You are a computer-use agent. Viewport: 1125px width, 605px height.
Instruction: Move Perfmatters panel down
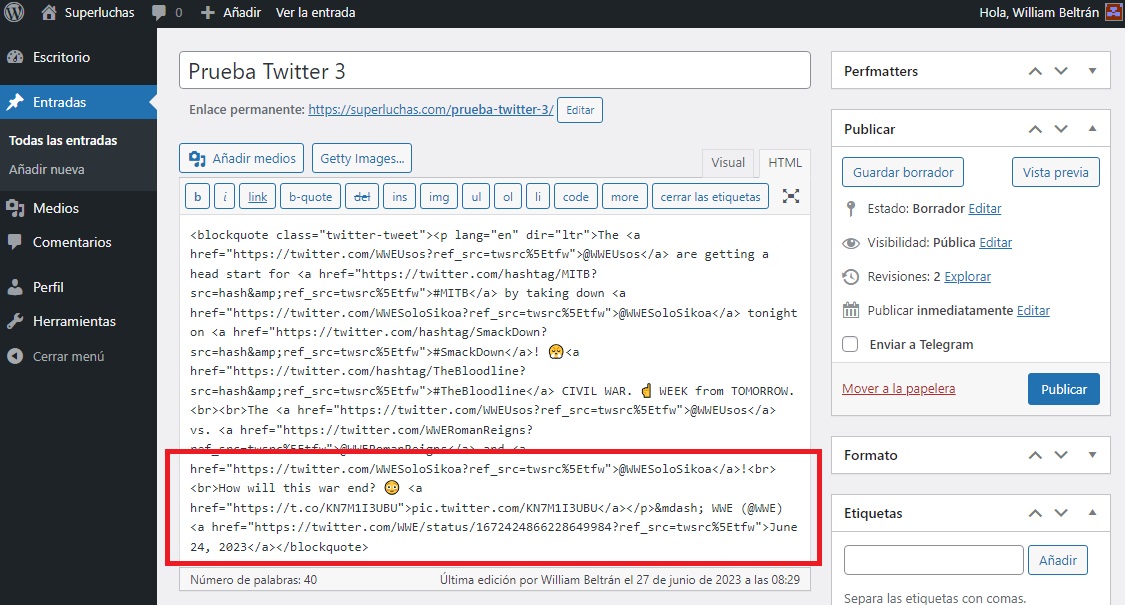[1061, 71]
